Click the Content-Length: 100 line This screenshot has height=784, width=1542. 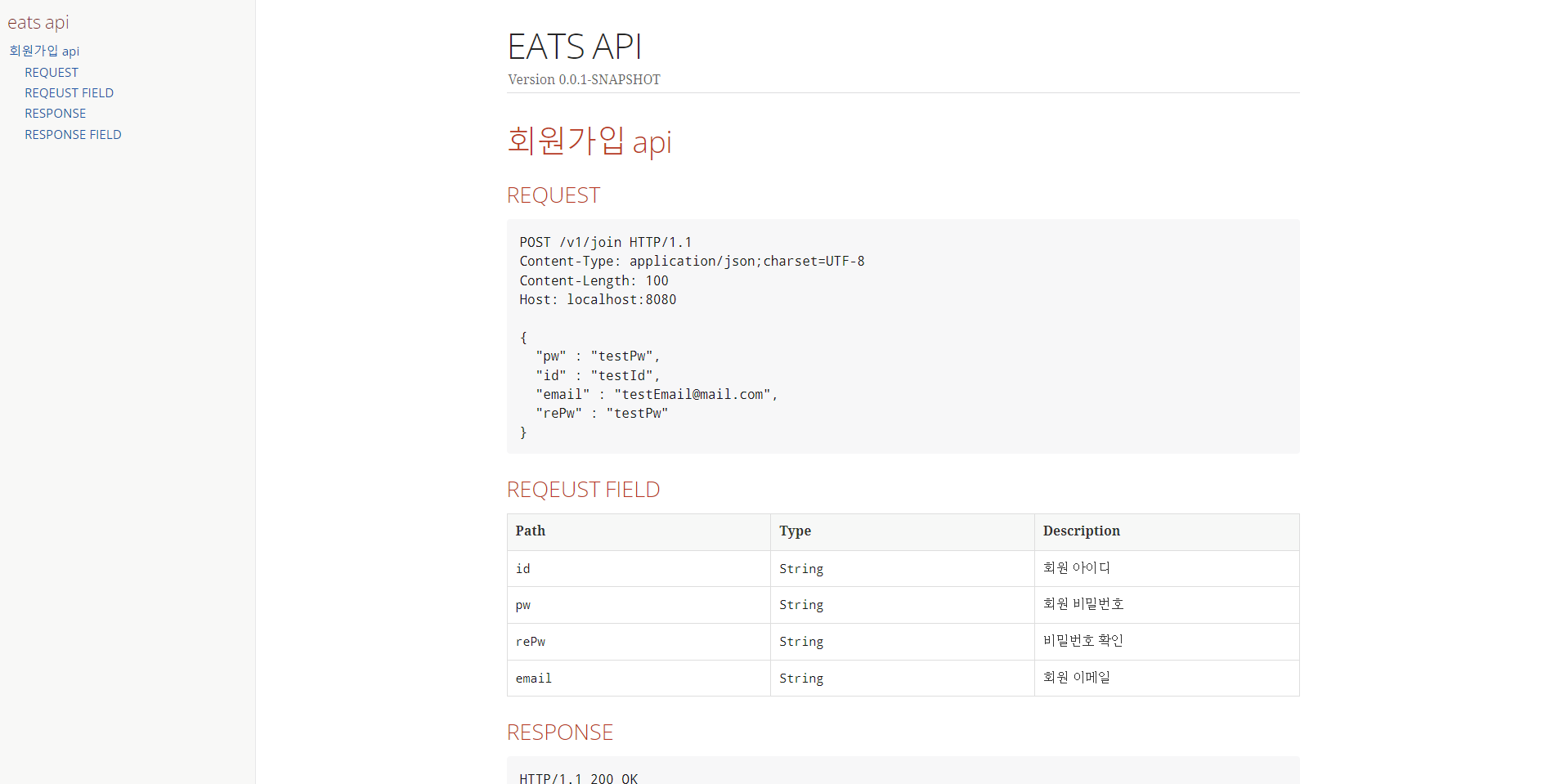pos(594,281)
